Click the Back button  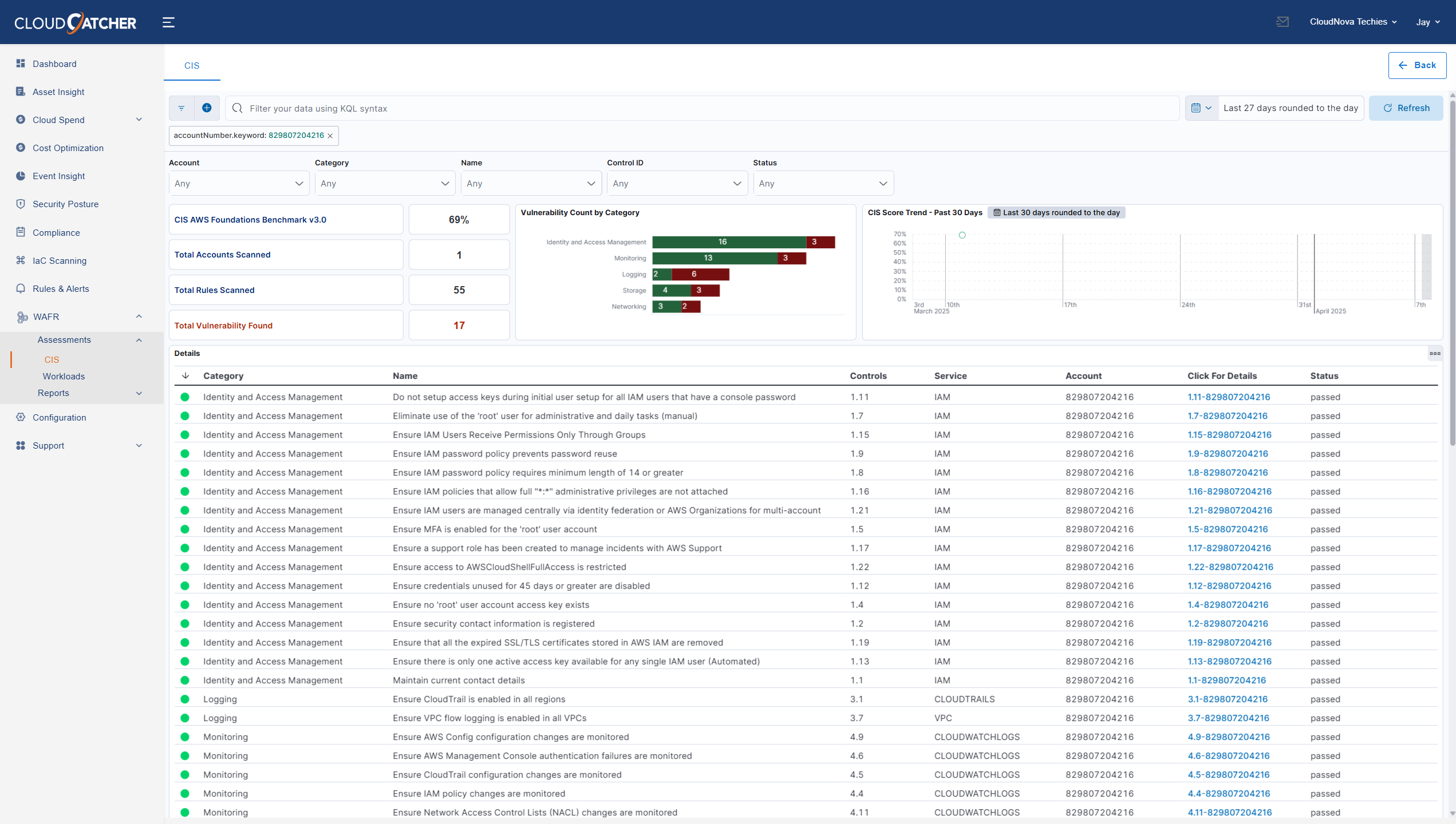(1417, 65)
